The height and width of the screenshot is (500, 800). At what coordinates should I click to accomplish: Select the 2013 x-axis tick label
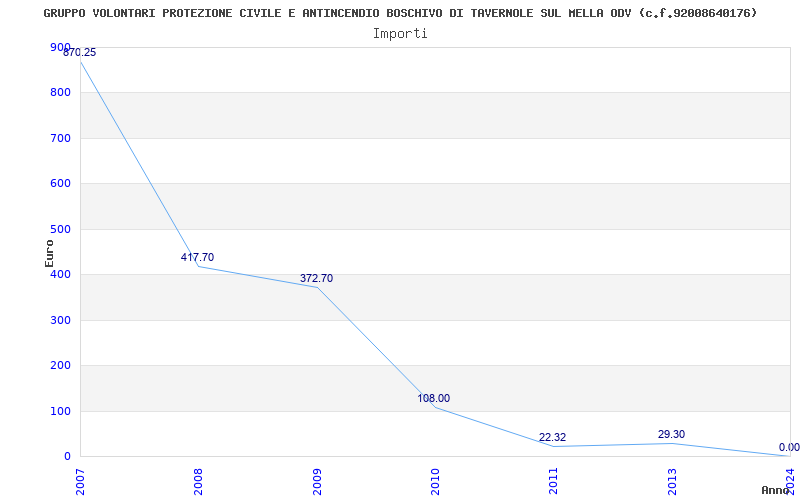[673, 480]
